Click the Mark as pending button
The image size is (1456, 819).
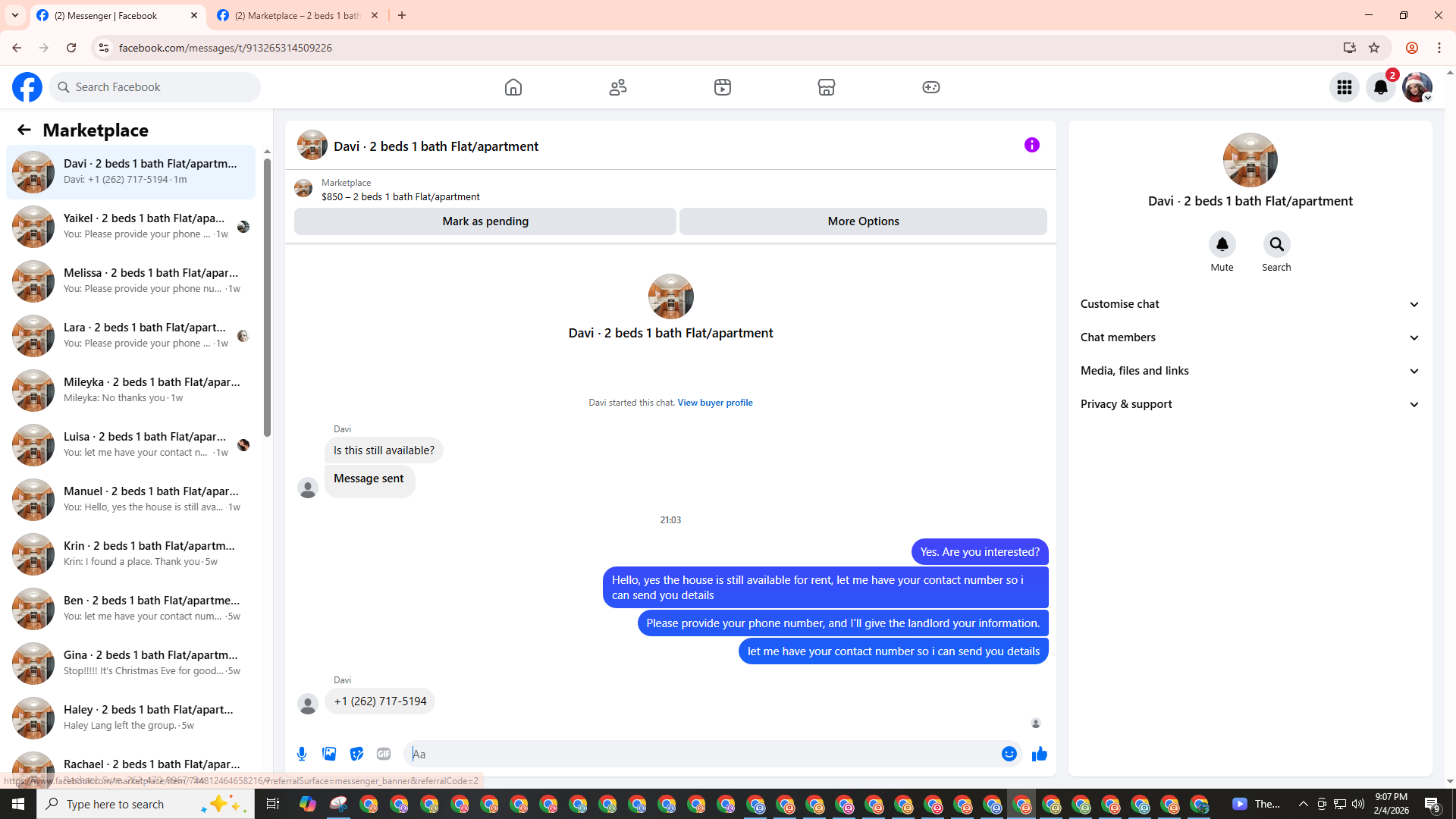[x=485, y=221]
